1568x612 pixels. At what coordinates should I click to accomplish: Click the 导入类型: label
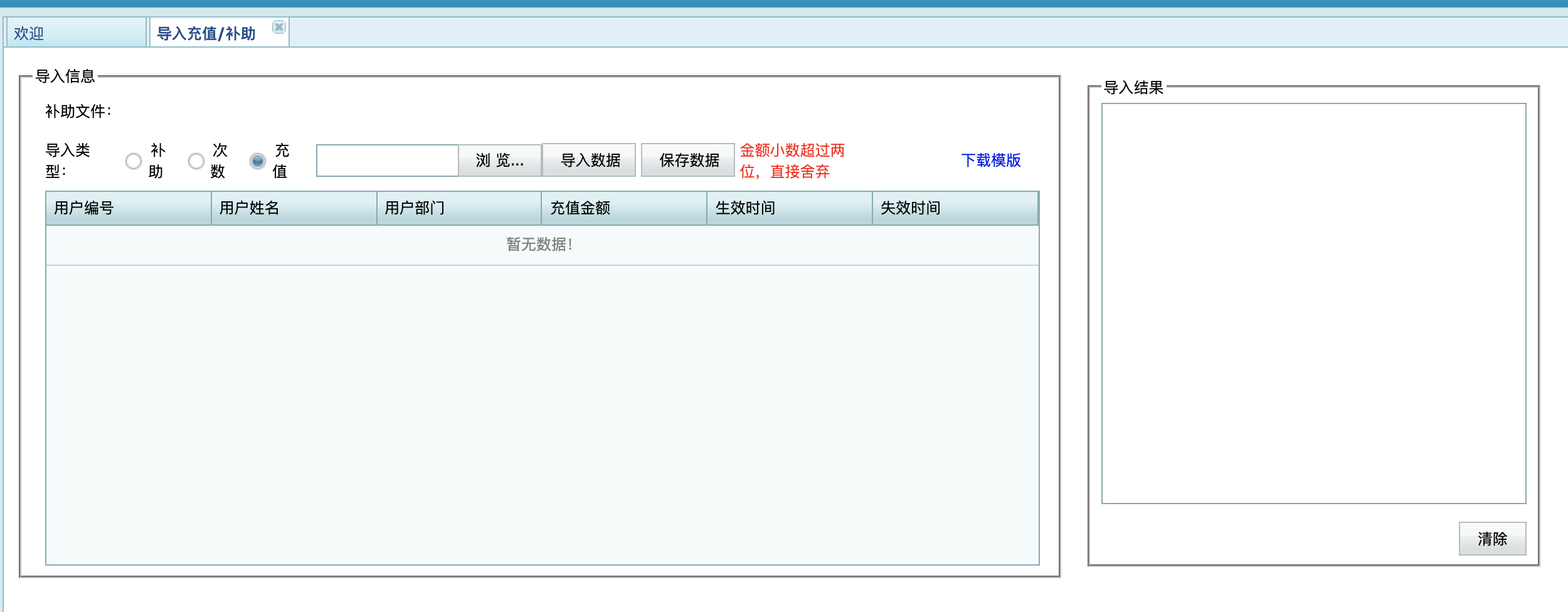[x=68, y=161]
